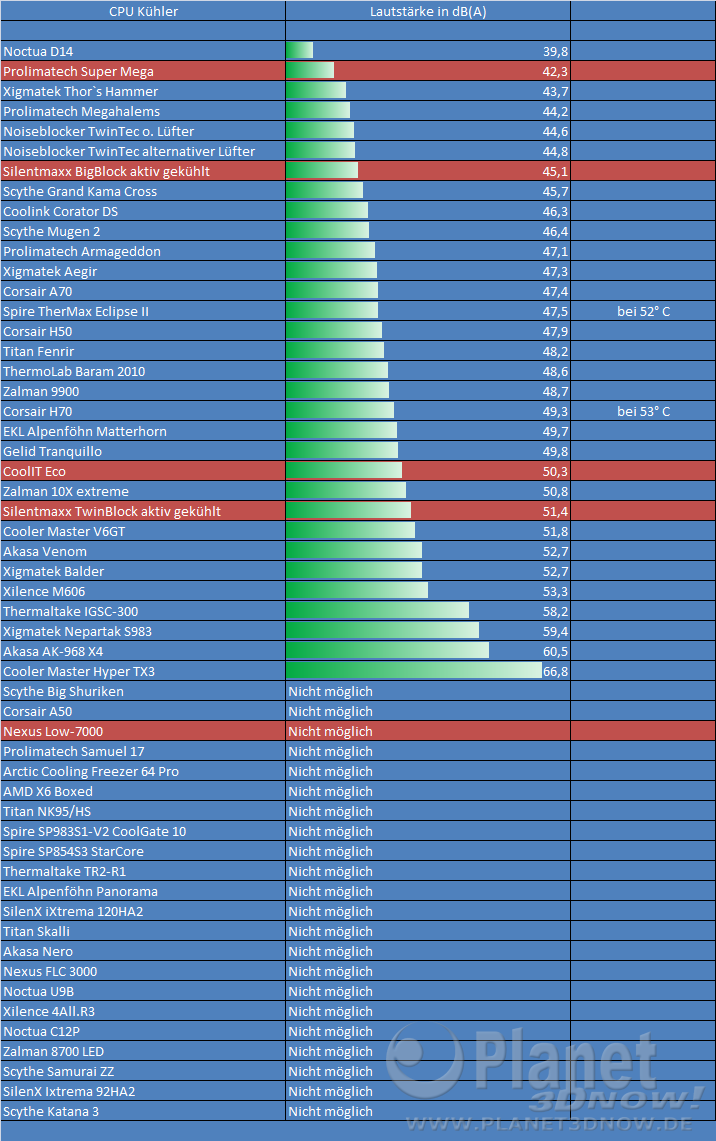Screen dimensions: 716x1141
Task: Click the green bar for Cooler Master Hyper TX3
Action: pyautogui.click(x=413, y=671)
